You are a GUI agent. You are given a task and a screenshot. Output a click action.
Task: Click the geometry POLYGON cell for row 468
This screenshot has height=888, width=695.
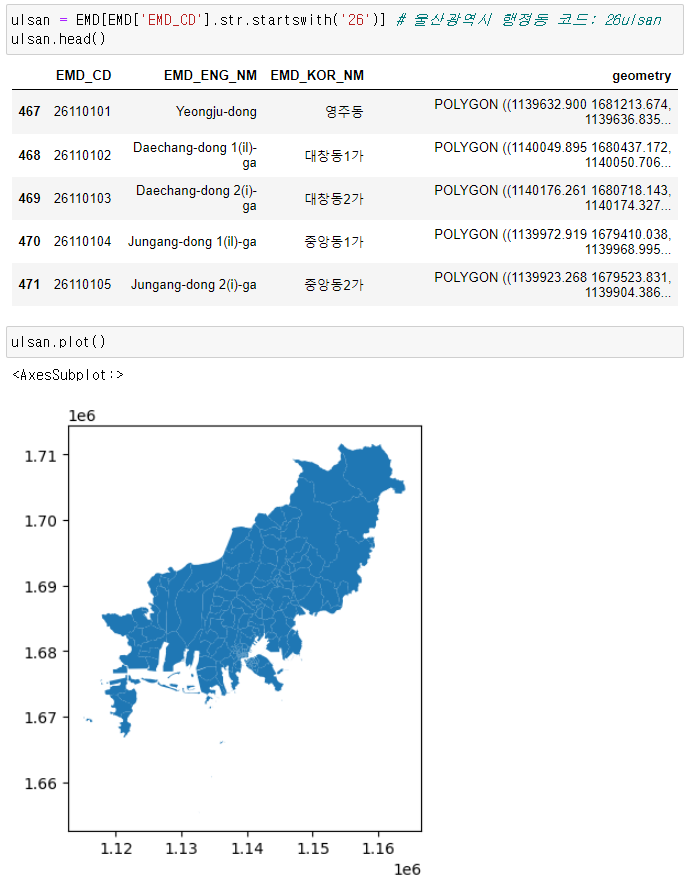pos(553,155)
